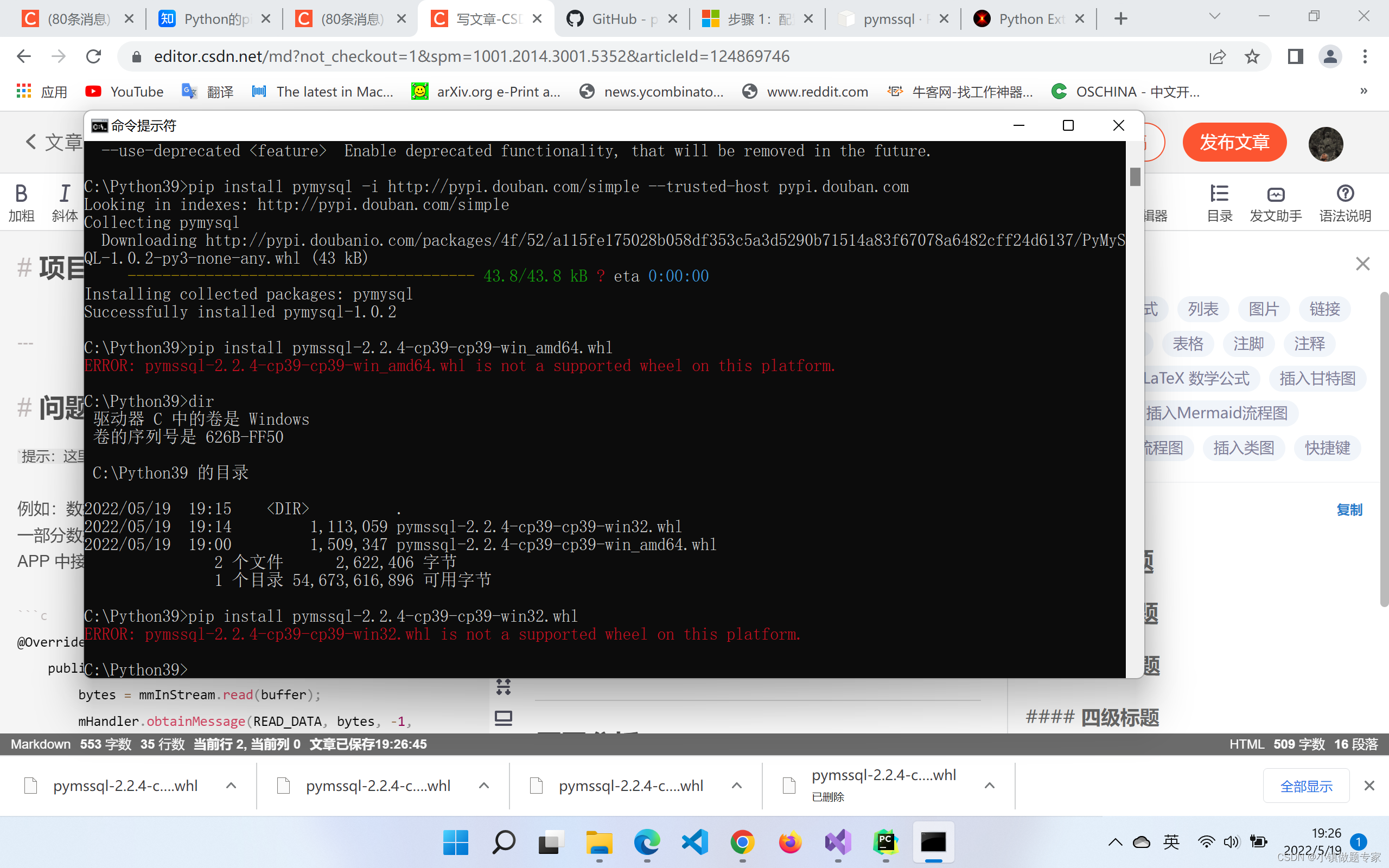Open Windows taskbar search
Viewport: 1389px width, 868px height.
coord(504,842)
